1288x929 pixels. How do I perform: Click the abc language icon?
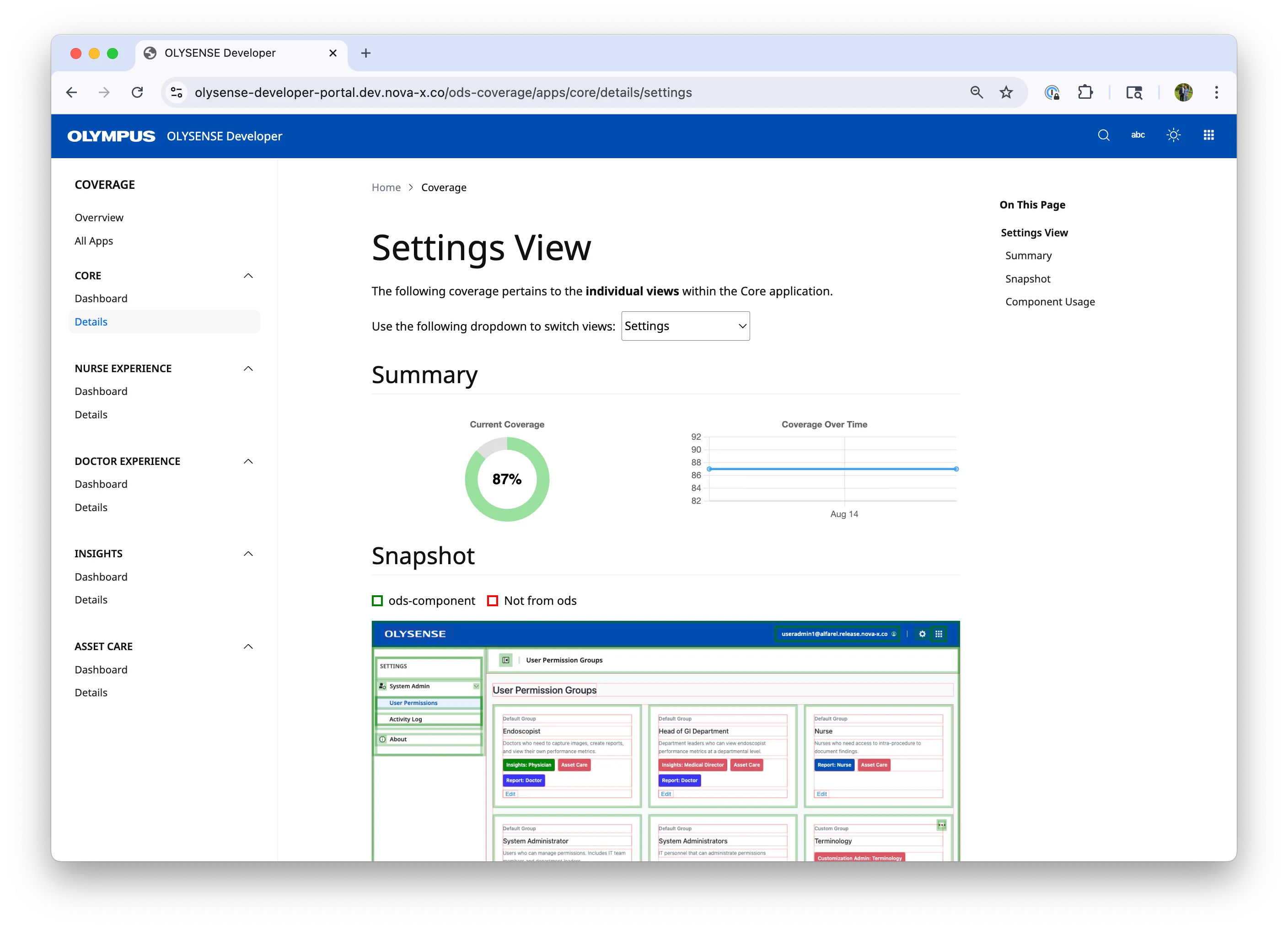point(1138,135)
